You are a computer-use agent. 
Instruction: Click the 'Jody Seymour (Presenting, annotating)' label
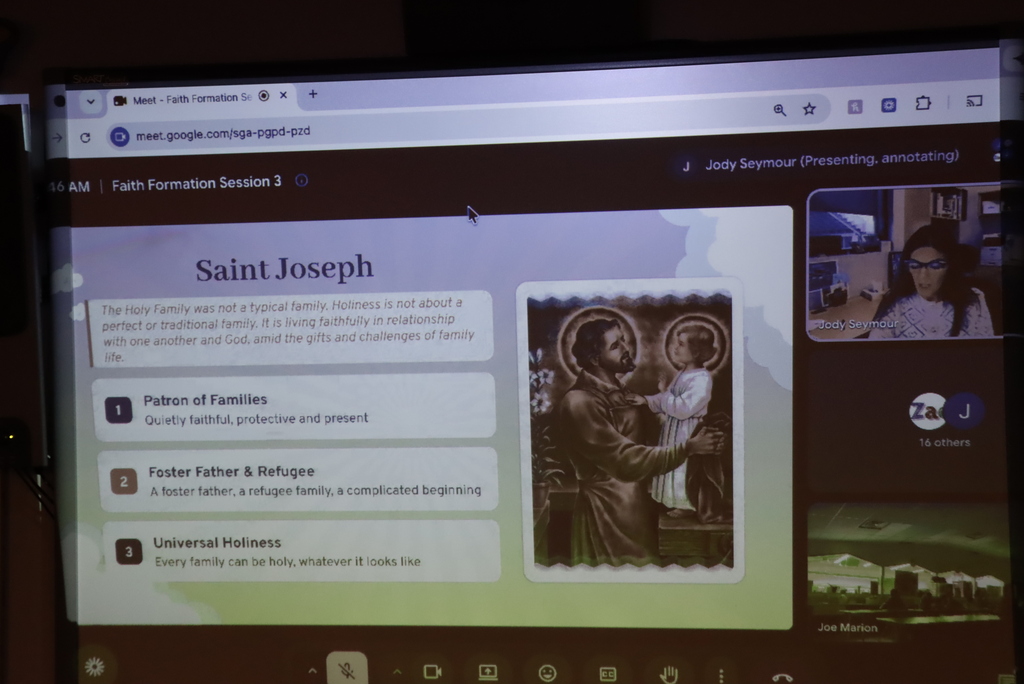pyautogui.click(x=831, y=160)
